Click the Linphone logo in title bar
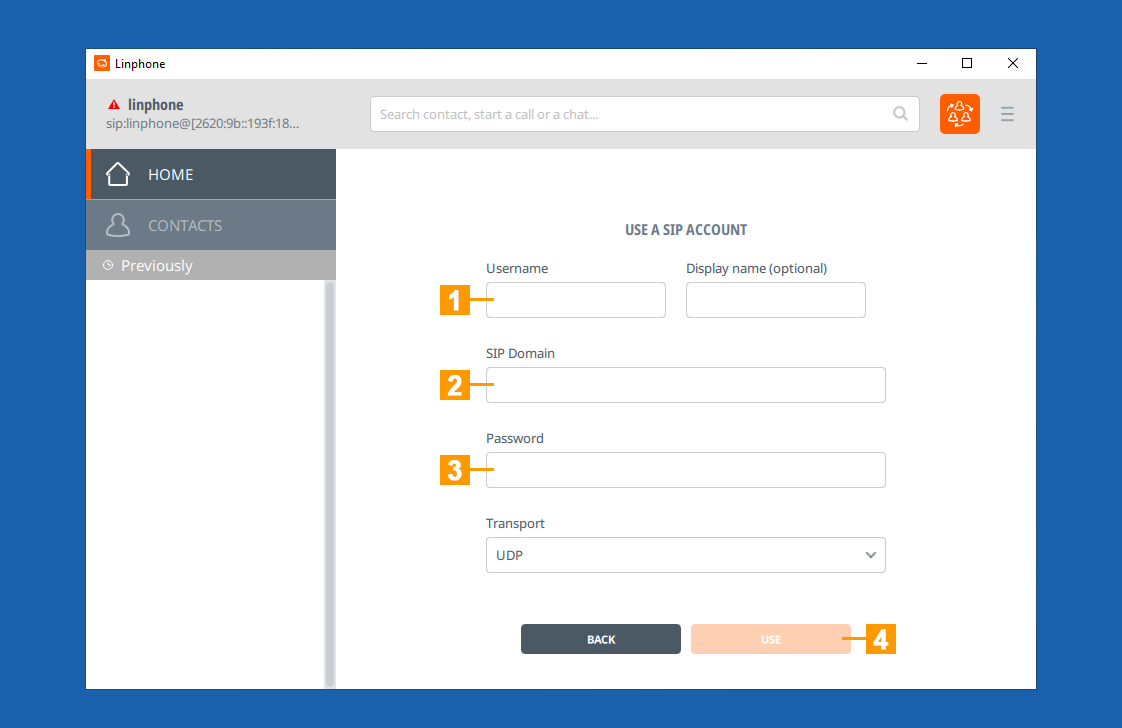This screenshot has height=728, width=1122. [x=102, y=63]
